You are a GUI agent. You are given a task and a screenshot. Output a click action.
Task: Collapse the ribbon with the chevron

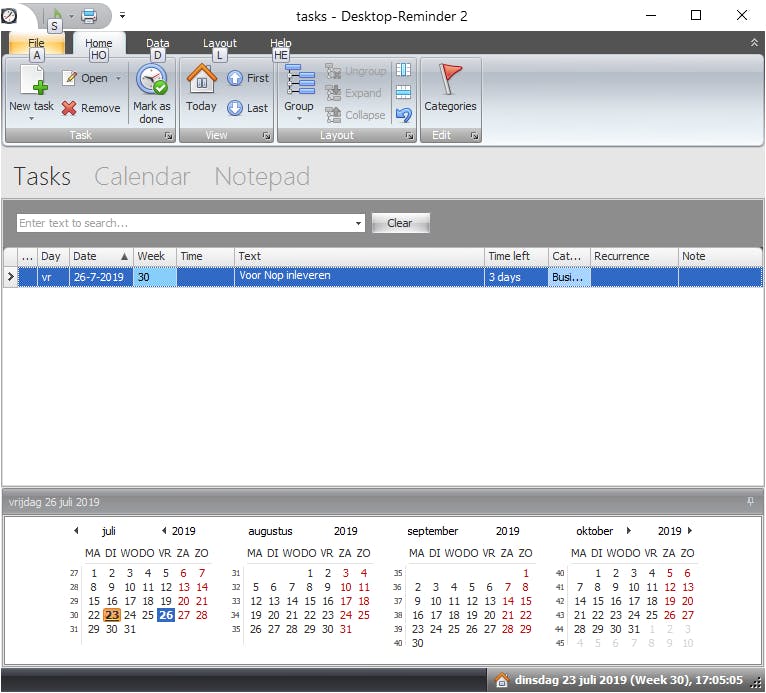coord(753,43)
